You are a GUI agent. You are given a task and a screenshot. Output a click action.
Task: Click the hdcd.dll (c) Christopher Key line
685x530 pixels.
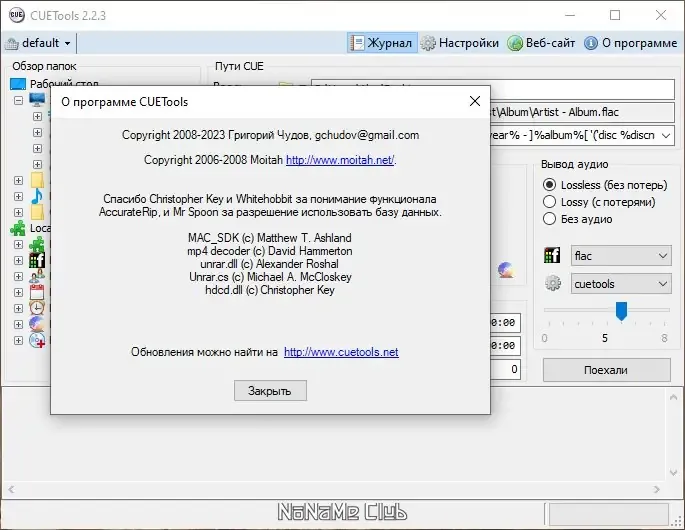[270, 290]
